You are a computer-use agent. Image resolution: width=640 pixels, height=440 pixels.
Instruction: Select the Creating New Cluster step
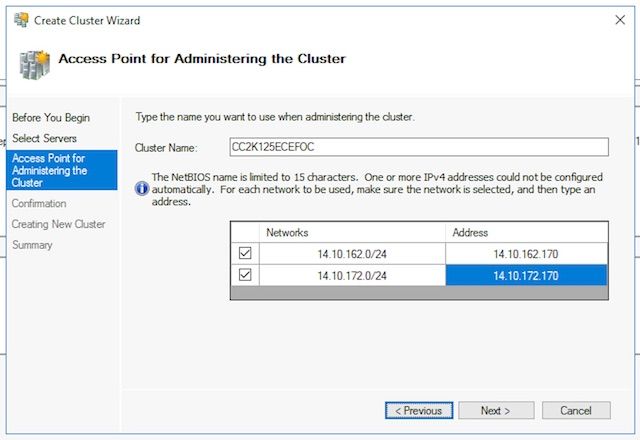(58, 224)
